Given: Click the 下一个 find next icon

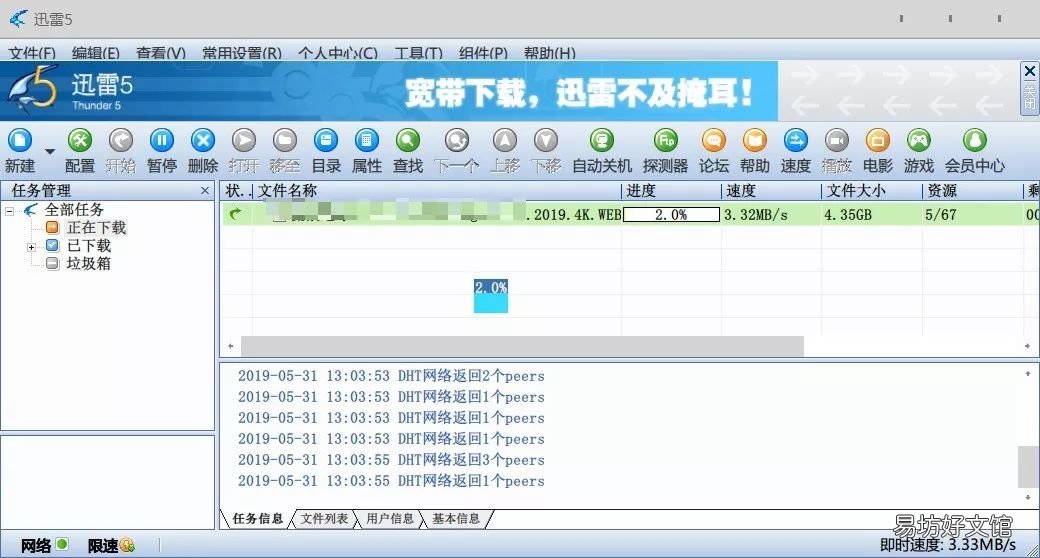Looking at the screenshot, I should click(x=456, y=140).
